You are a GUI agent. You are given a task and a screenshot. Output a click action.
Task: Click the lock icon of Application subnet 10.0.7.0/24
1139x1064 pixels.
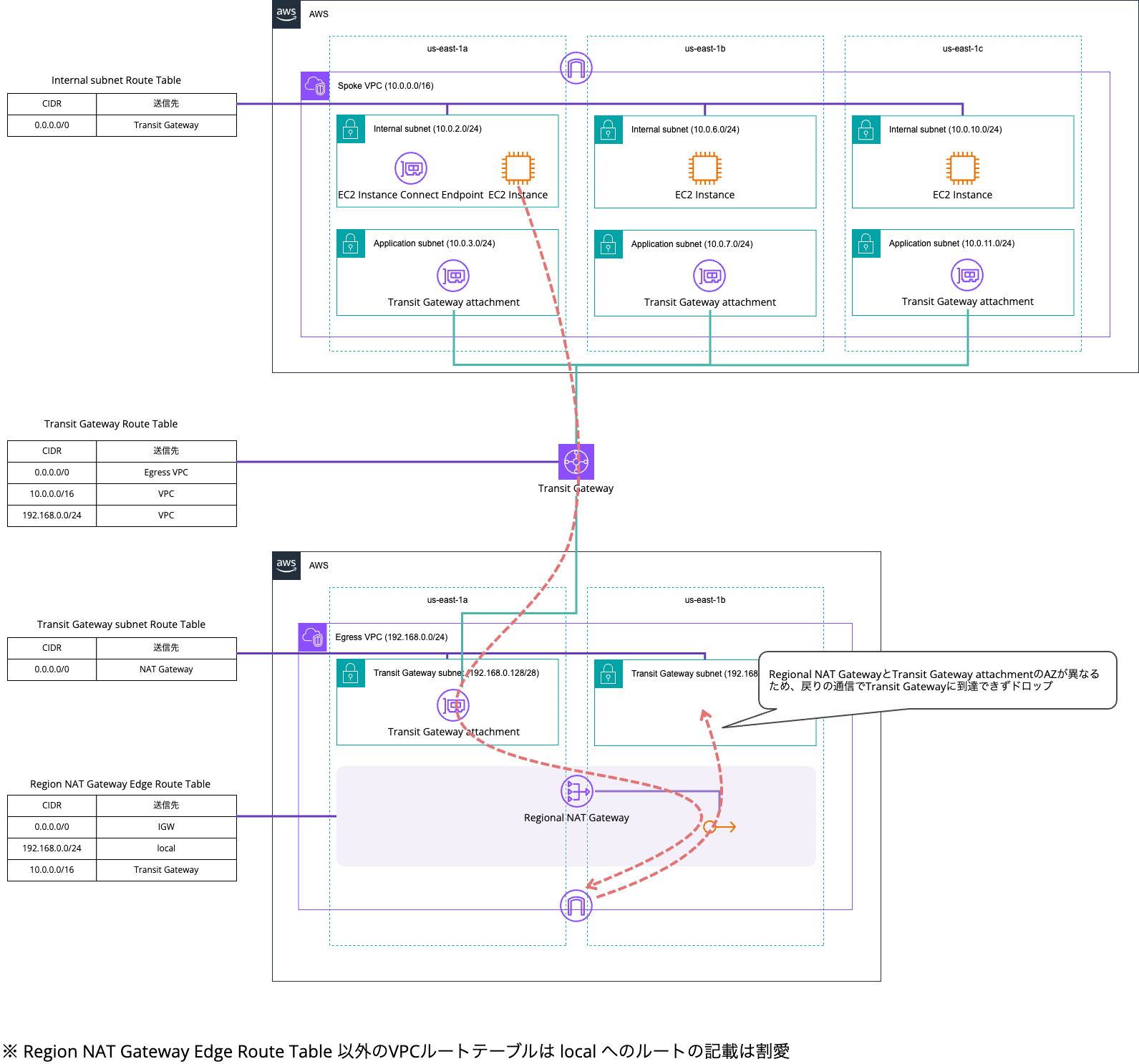pyautogui.click(x=609, y=244)
